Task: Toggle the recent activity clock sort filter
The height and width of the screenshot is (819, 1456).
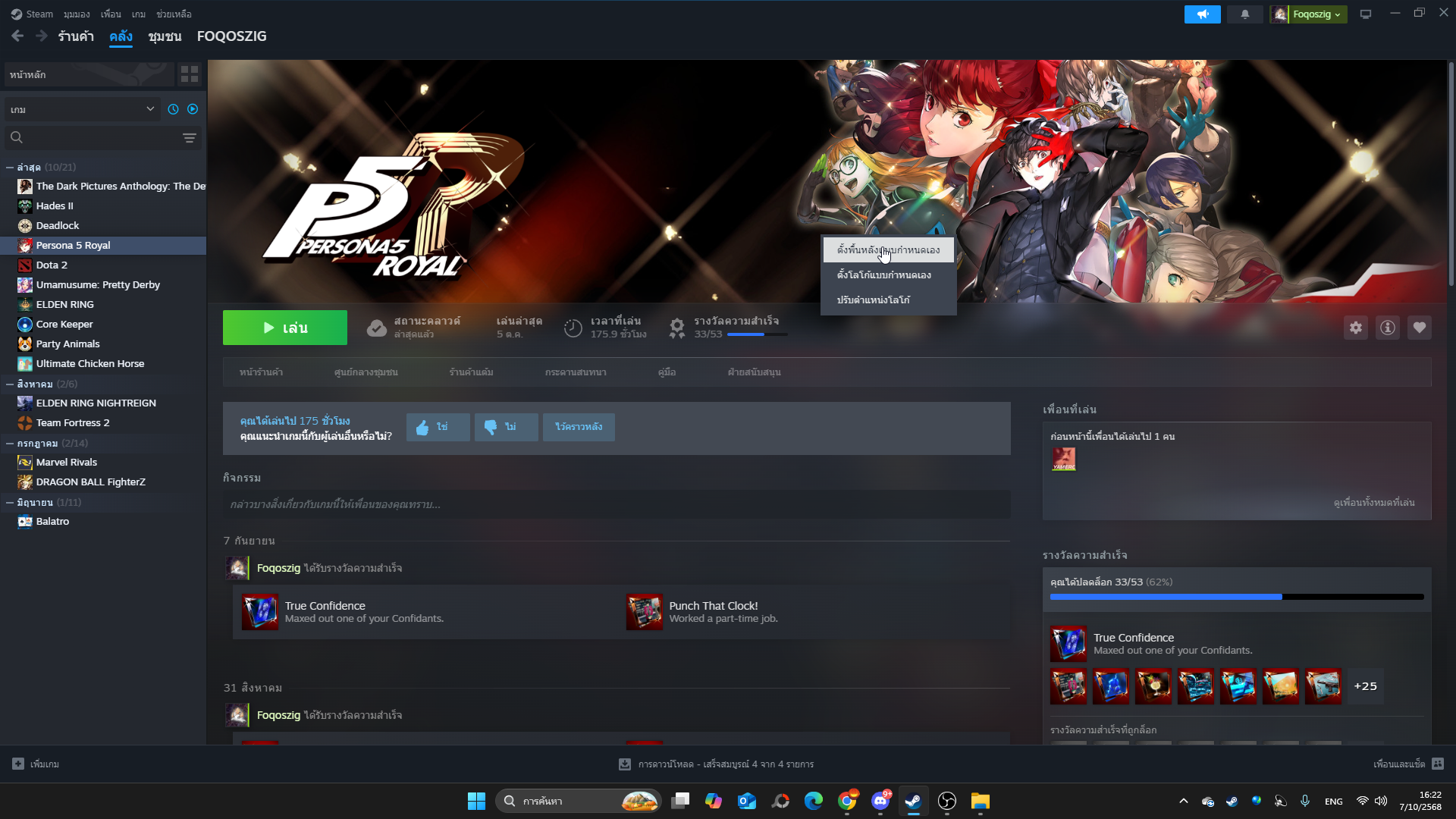Action: (173, 109)
